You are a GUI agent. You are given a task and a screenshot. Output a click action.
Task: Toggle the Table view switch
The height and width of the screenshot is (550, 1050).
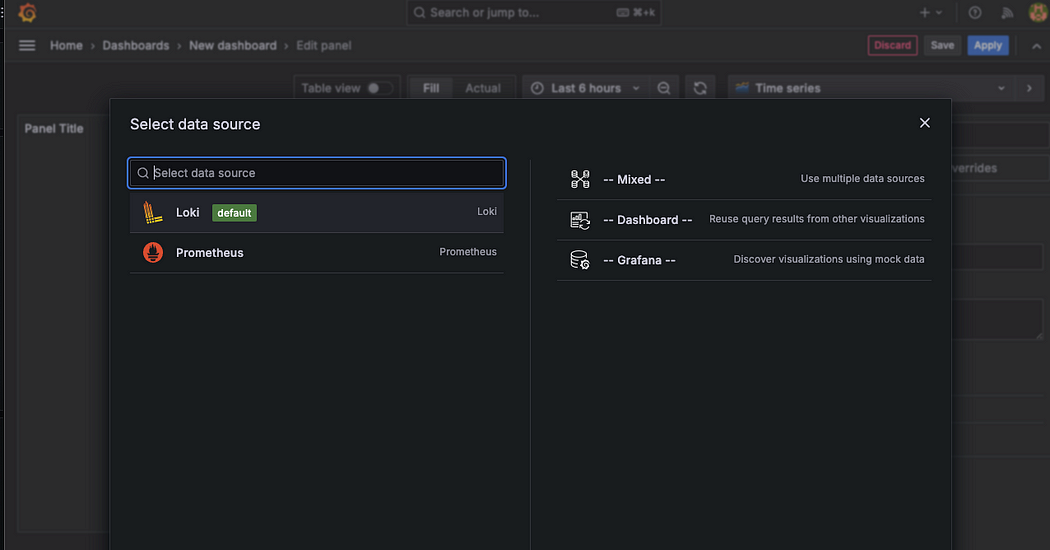pos(378,88)
